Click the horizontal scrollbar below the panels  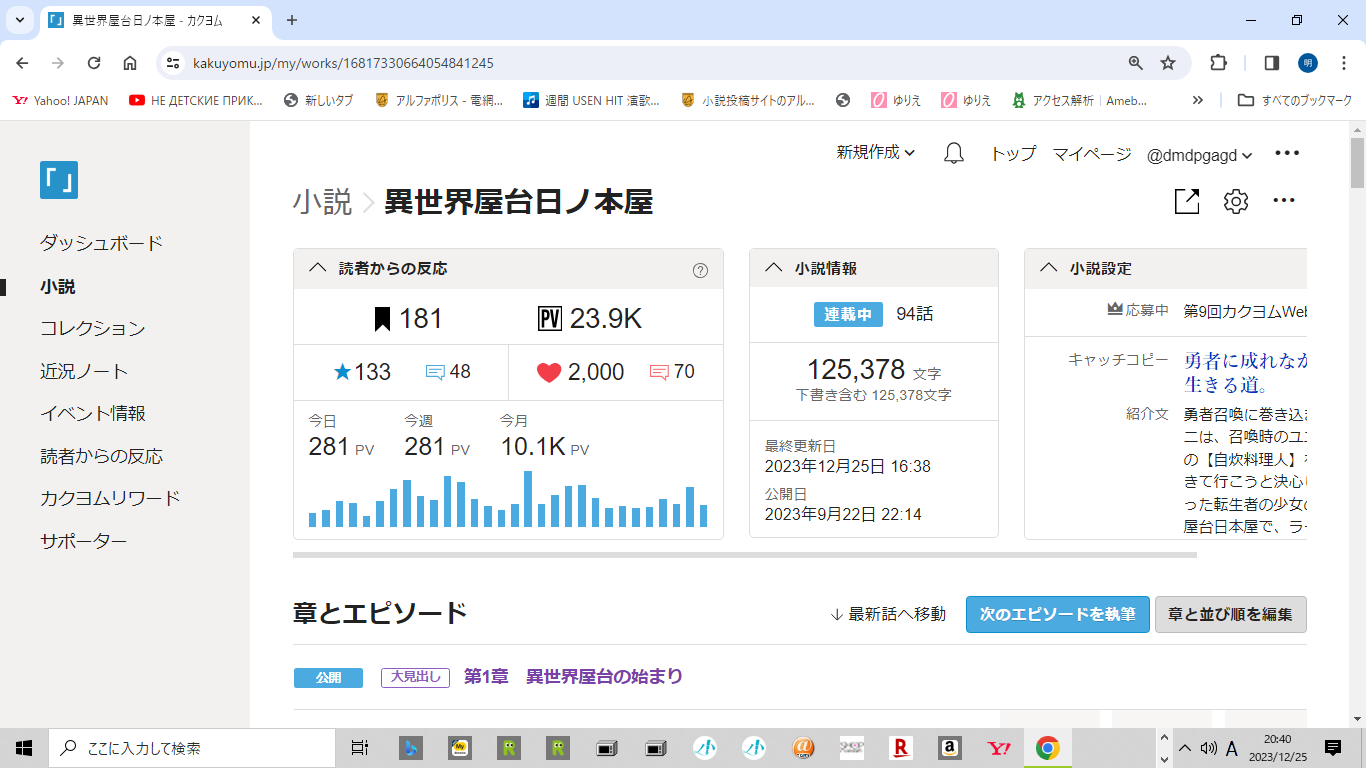pyautogui.click(x=744, y=554)
